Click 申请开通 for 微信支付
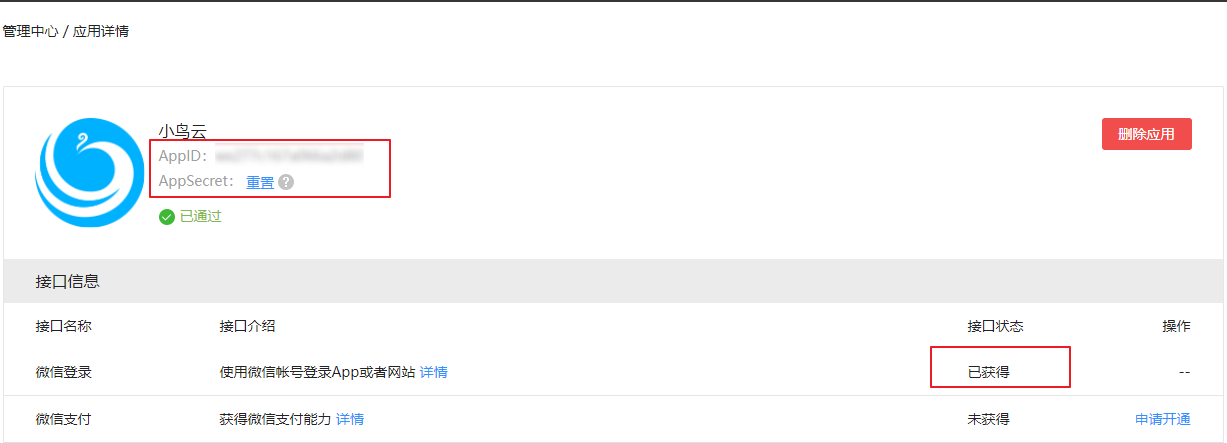This screenshot has width=1227, height=443. [x=1163, y=419]
